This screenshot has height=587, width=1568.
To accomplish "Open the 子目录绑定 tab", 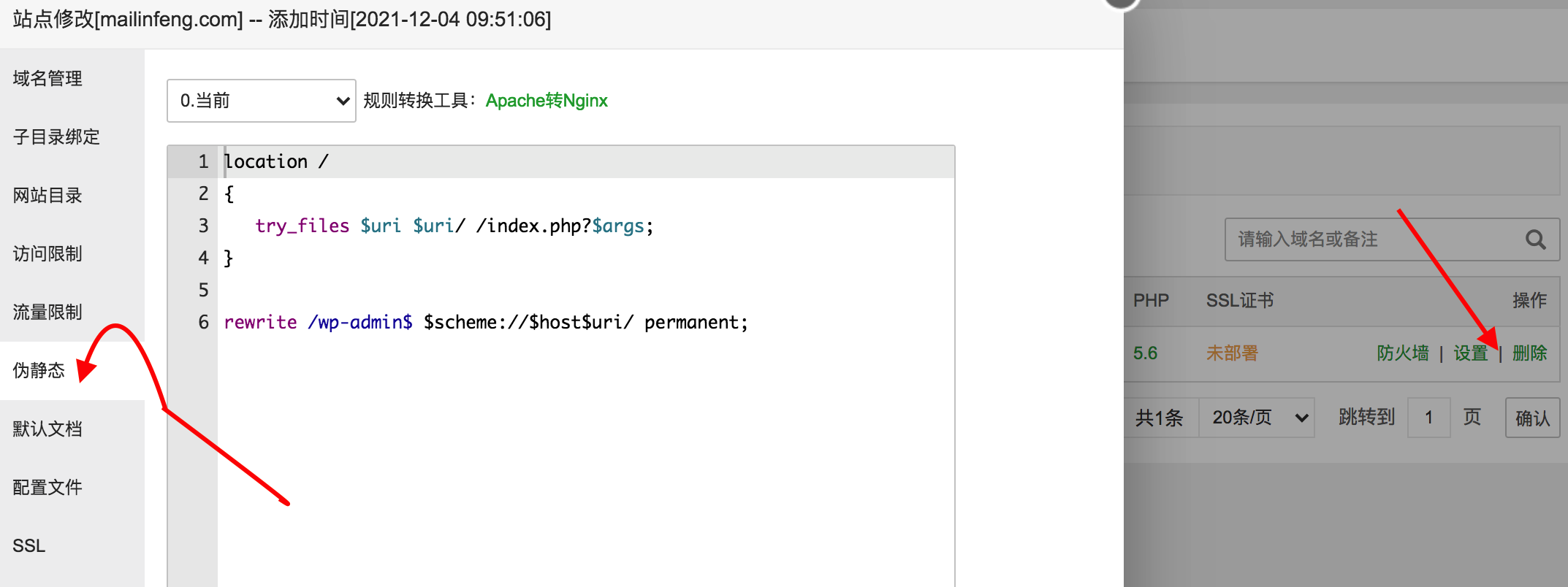I will point(56,137).
